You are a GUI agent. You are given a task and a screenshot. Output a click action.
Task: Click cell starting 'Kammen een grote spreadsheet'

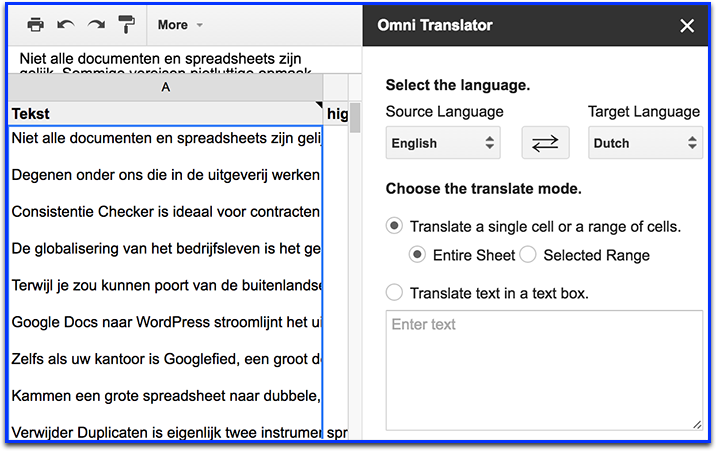166,396
